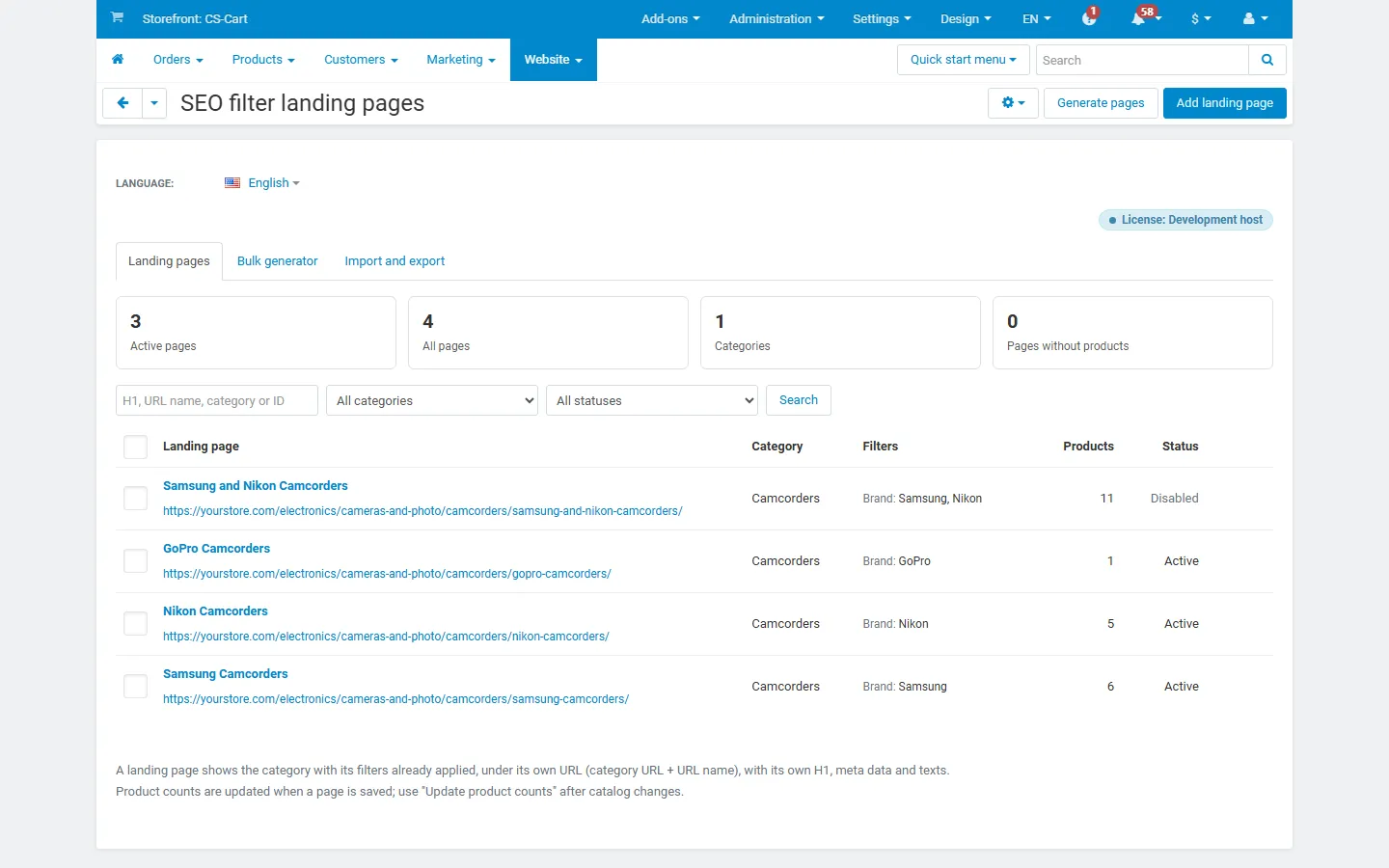Image resolution: width=1389 pixels, height=868 pixels.
Task: Open the pie chart icon with badge 1
Action: (1089, 18)
